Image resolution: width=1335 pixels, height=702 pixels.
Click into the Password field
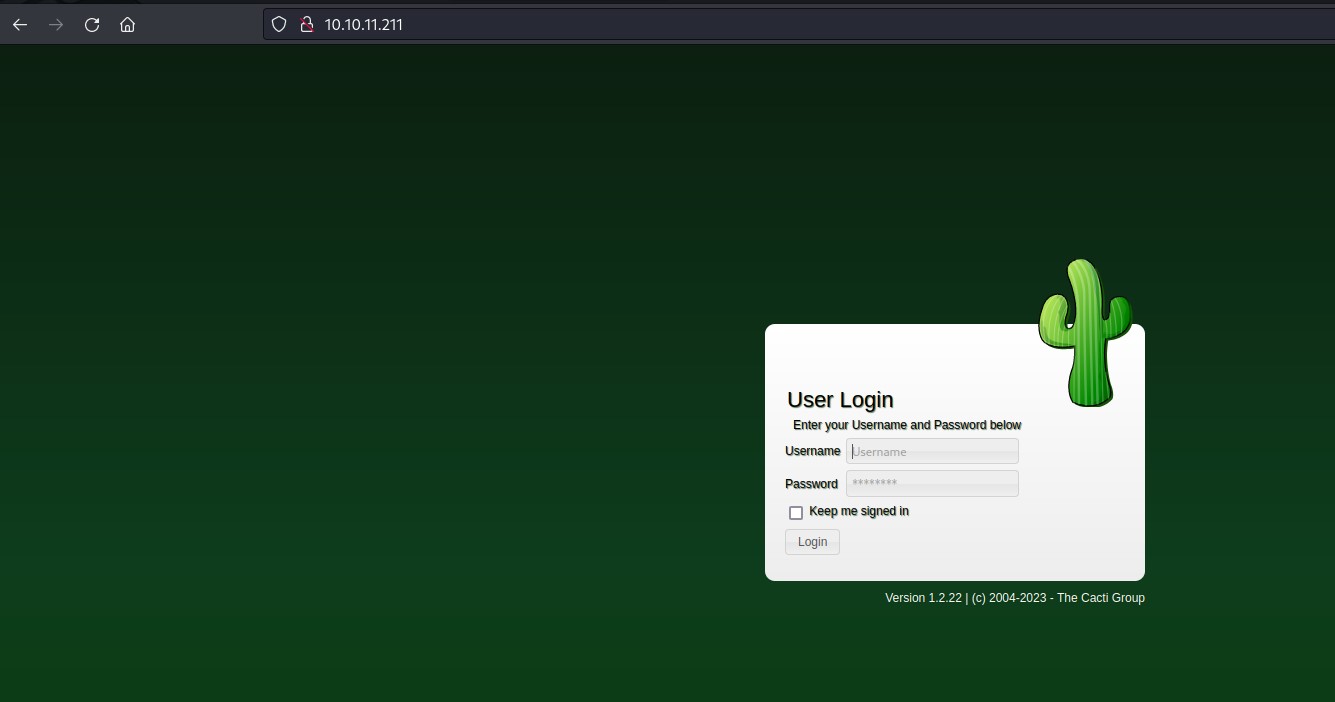(932, 483)
